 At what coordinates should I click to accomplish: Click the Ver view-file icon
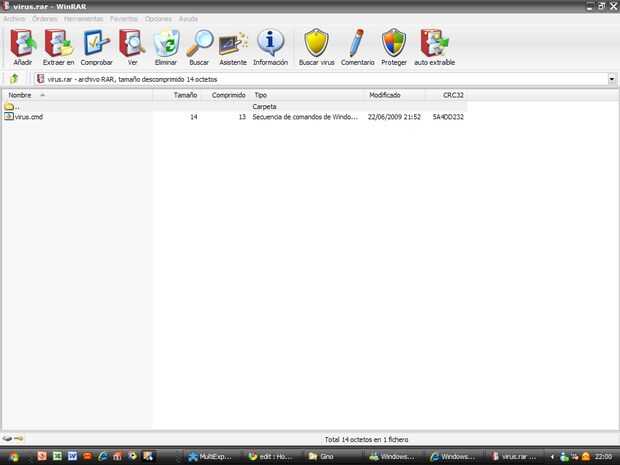(132, 43)
